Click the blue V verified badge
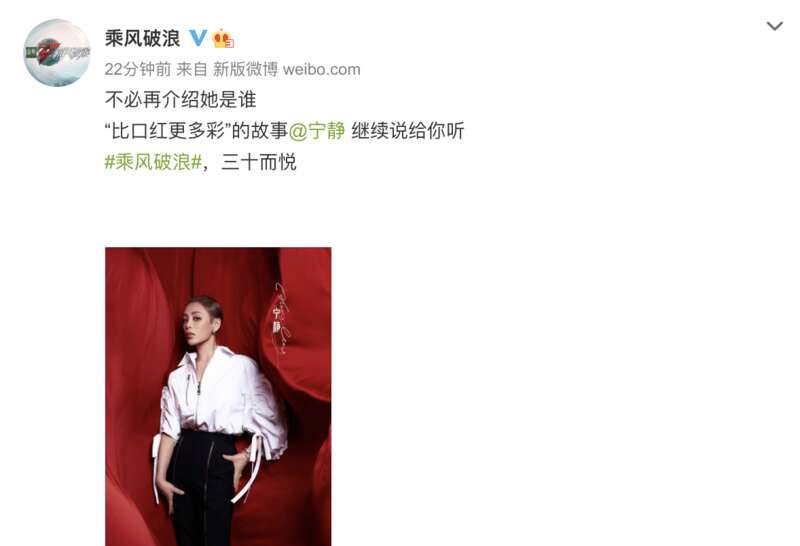Screen dimensions: 800x546 198,38
